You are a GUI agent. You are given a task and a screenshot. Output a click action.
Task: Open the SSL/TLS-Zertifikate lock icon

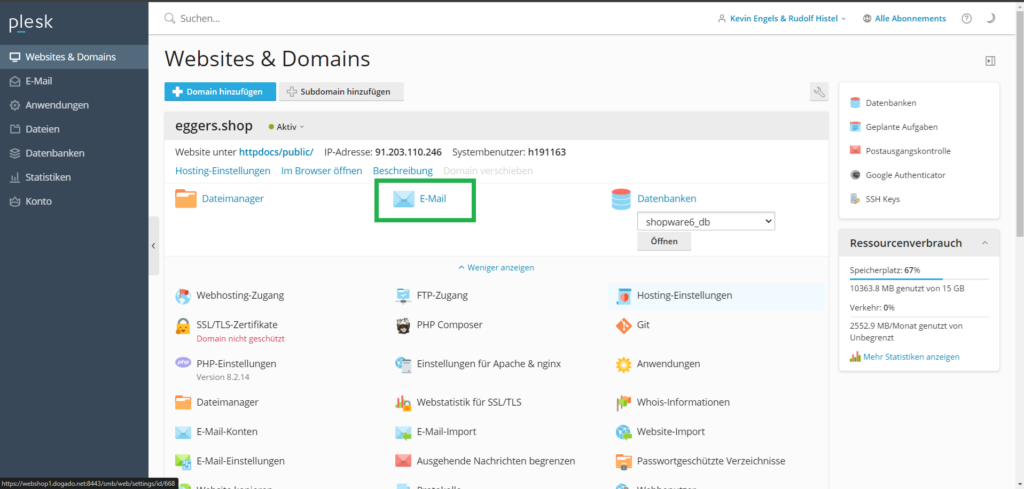(x=183, y=326)
